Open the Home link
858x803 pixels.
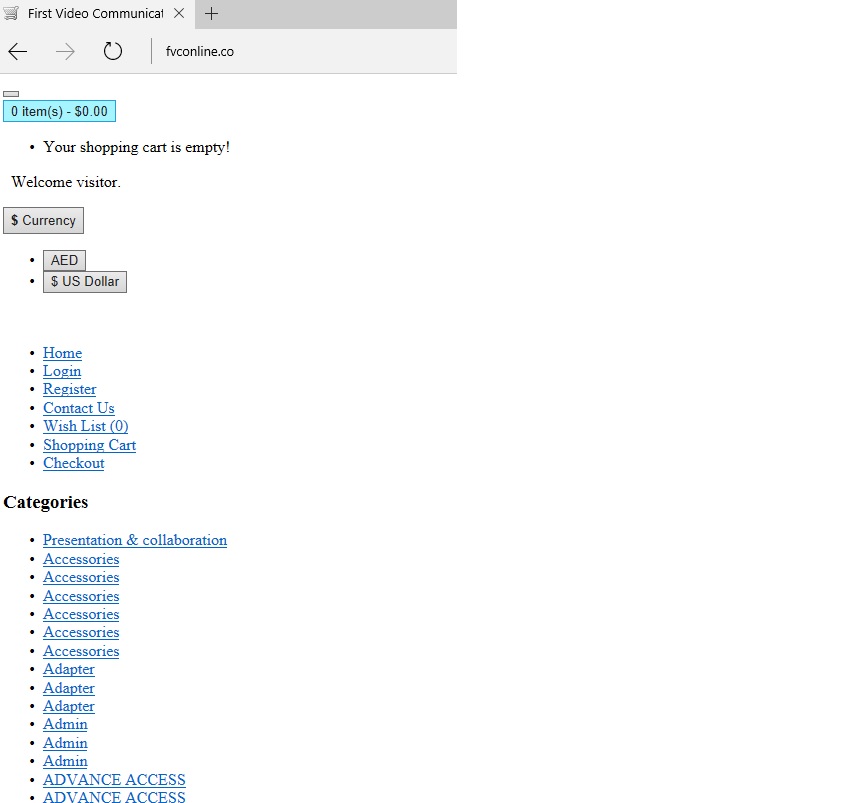pyautogui.click(x=62, y=353)
